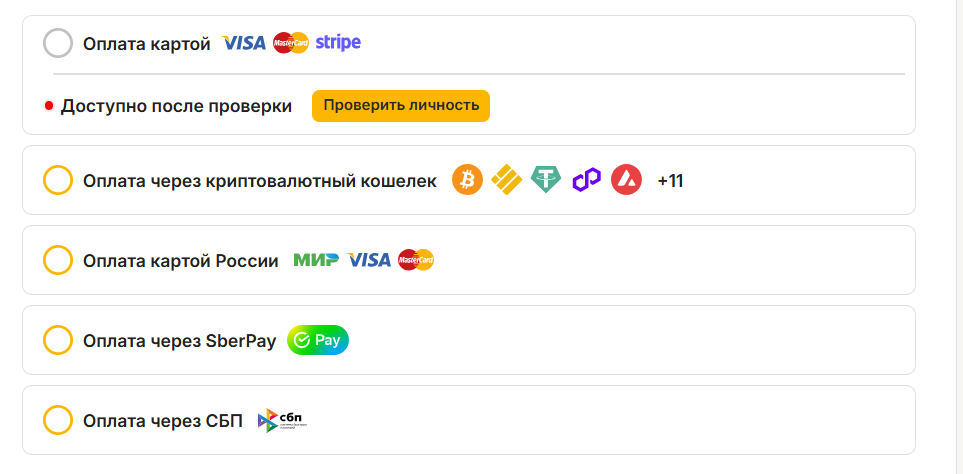Click the Avalanche red icon

(x=626, y=180)
